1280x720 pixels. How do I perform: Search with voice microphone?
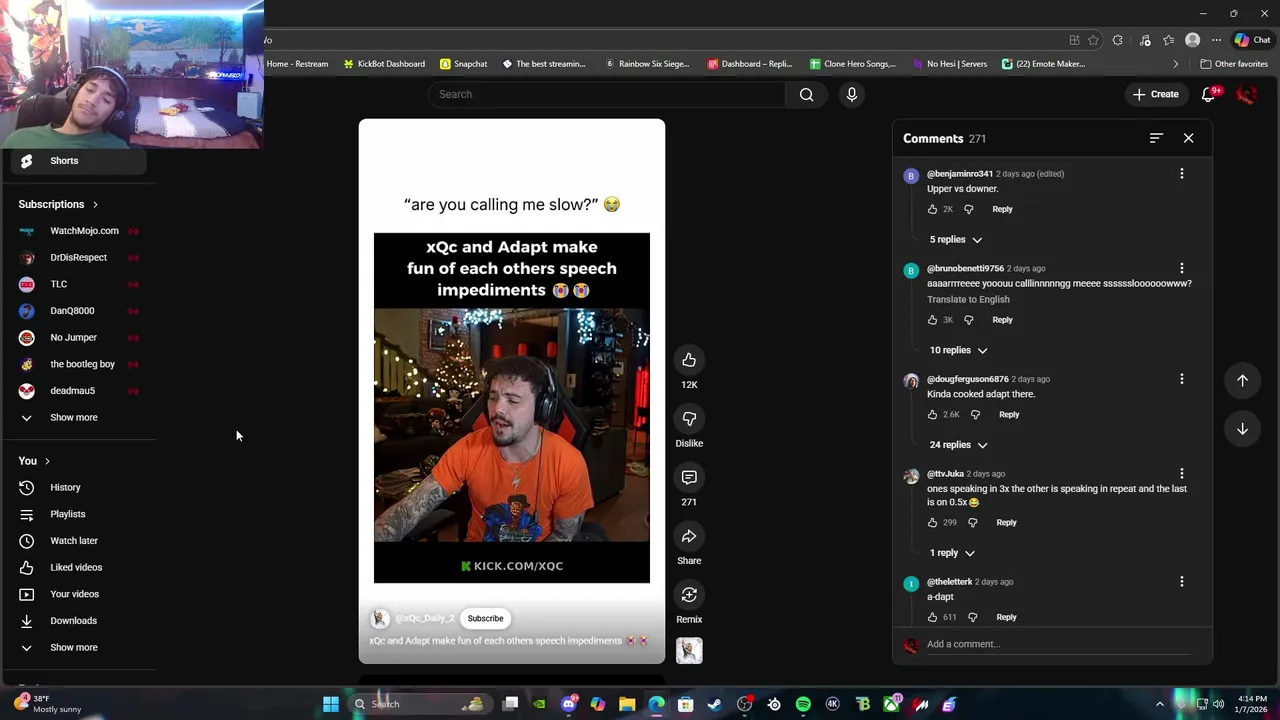[852, 94]
